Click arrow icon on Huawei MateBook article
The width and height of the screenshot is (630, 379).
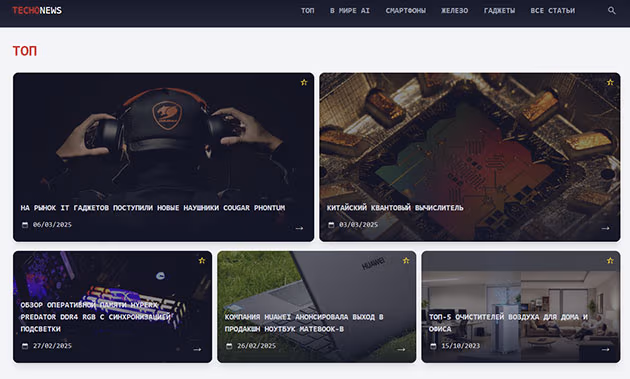pos(401,349)
